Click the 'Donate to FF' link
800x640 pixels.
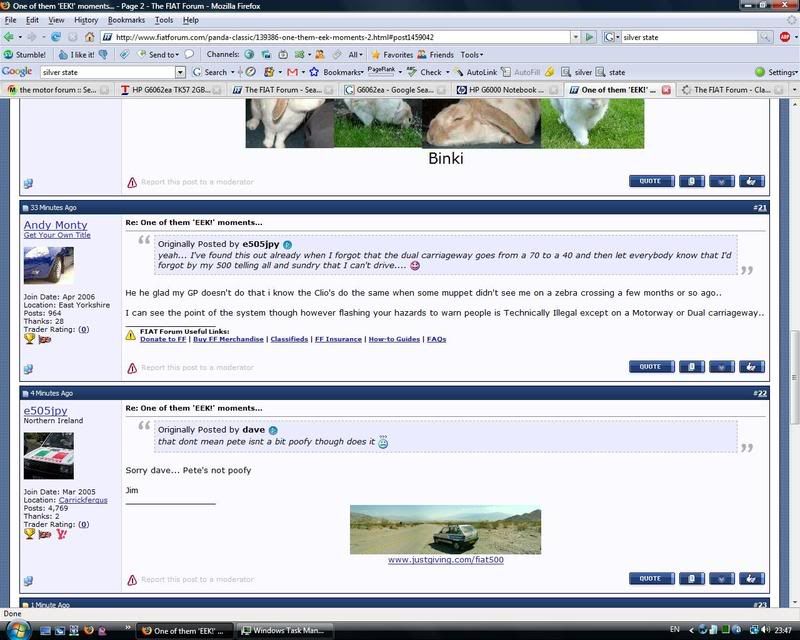coord(163,339)
